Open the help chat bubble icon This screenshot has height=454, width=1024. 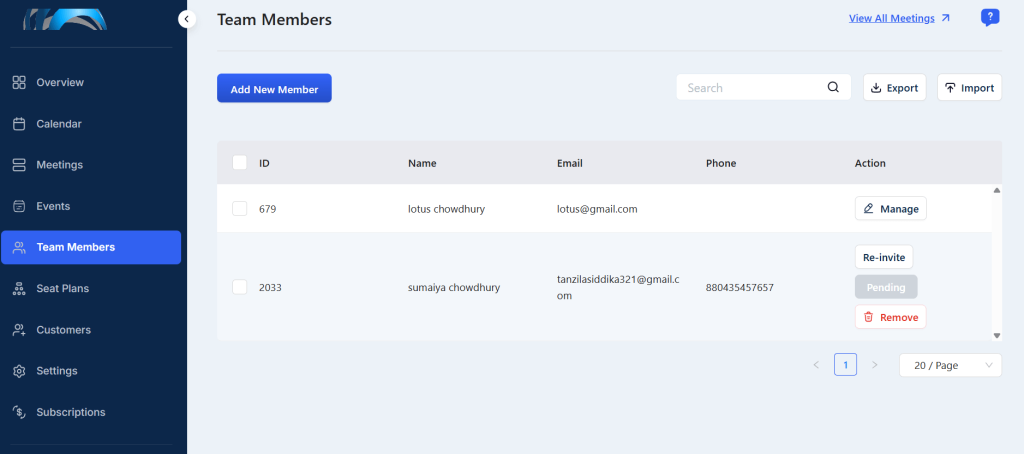(x=990, y=18)
